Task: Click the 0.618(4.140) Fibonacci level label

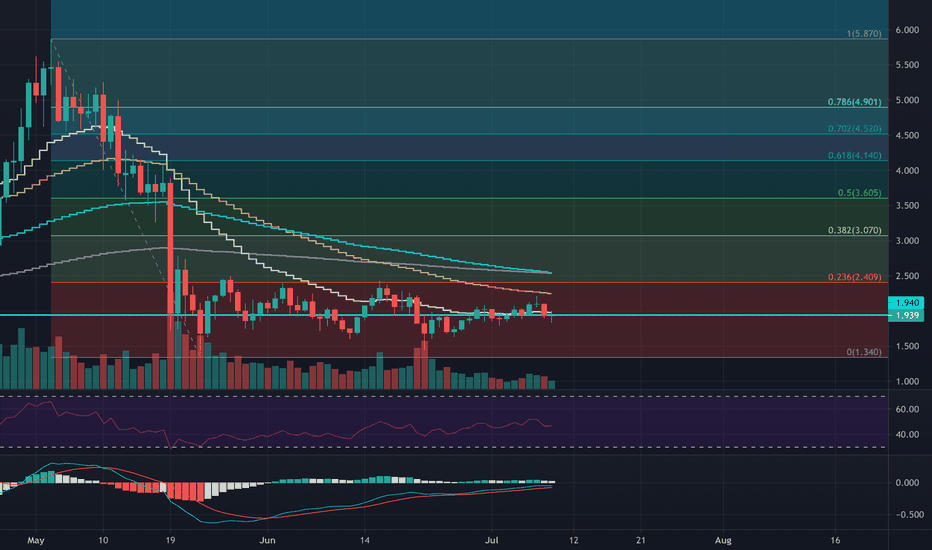Action: pyautogui.click(x=855, y=155)
